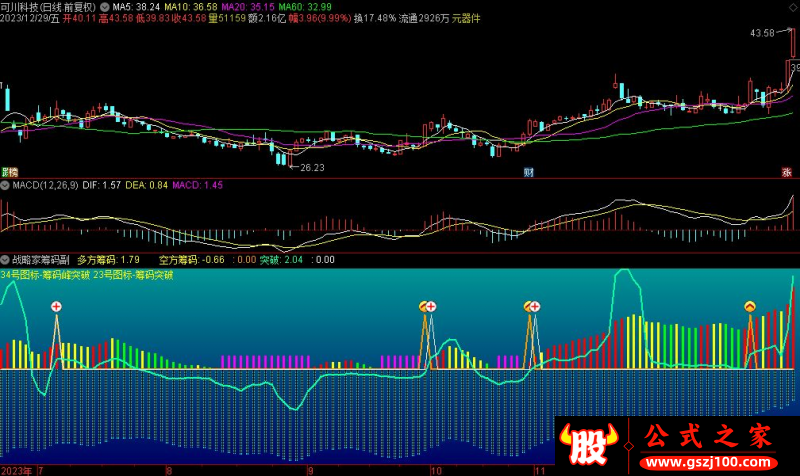This screenshot has height=476, width=800.
Task: Click the orange arrow icon behind late-September plus
Action: tap(422, 307)
